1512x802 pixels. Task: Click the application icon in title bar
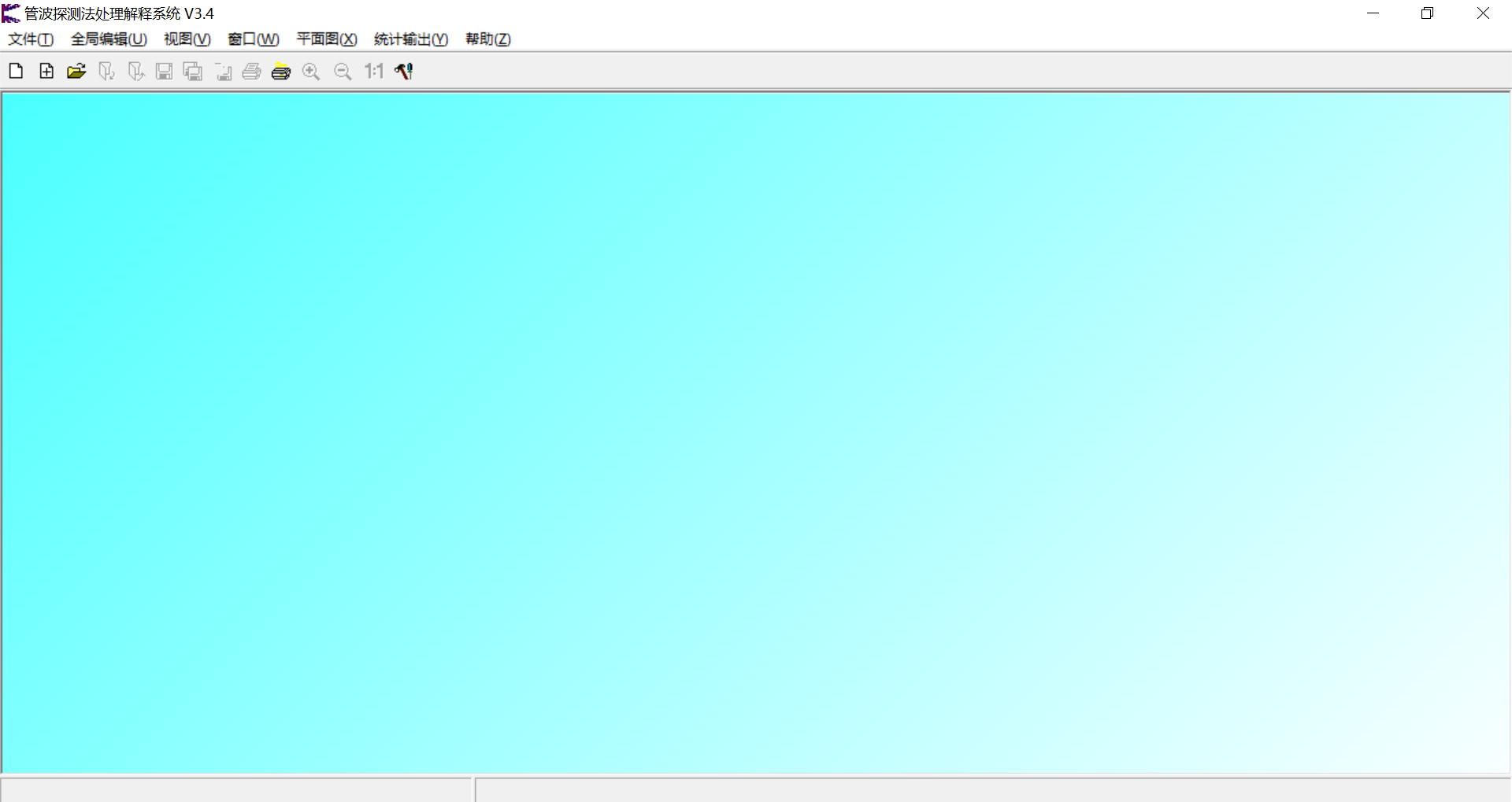(x=11, y=13)
